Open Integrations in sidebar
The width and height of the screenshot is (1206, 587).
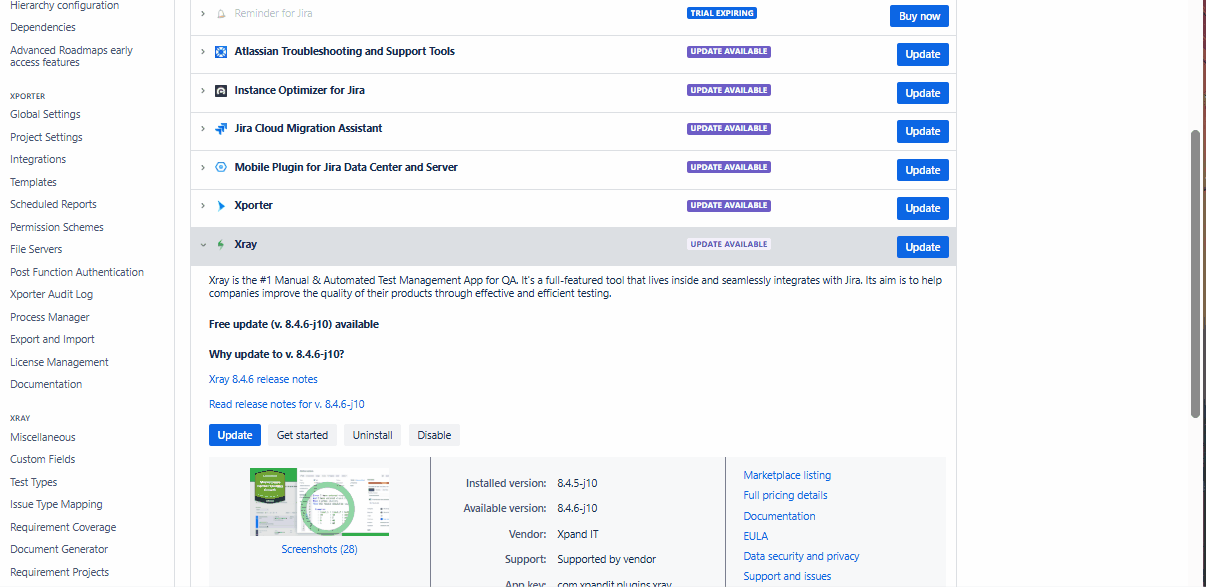point(38,159)
